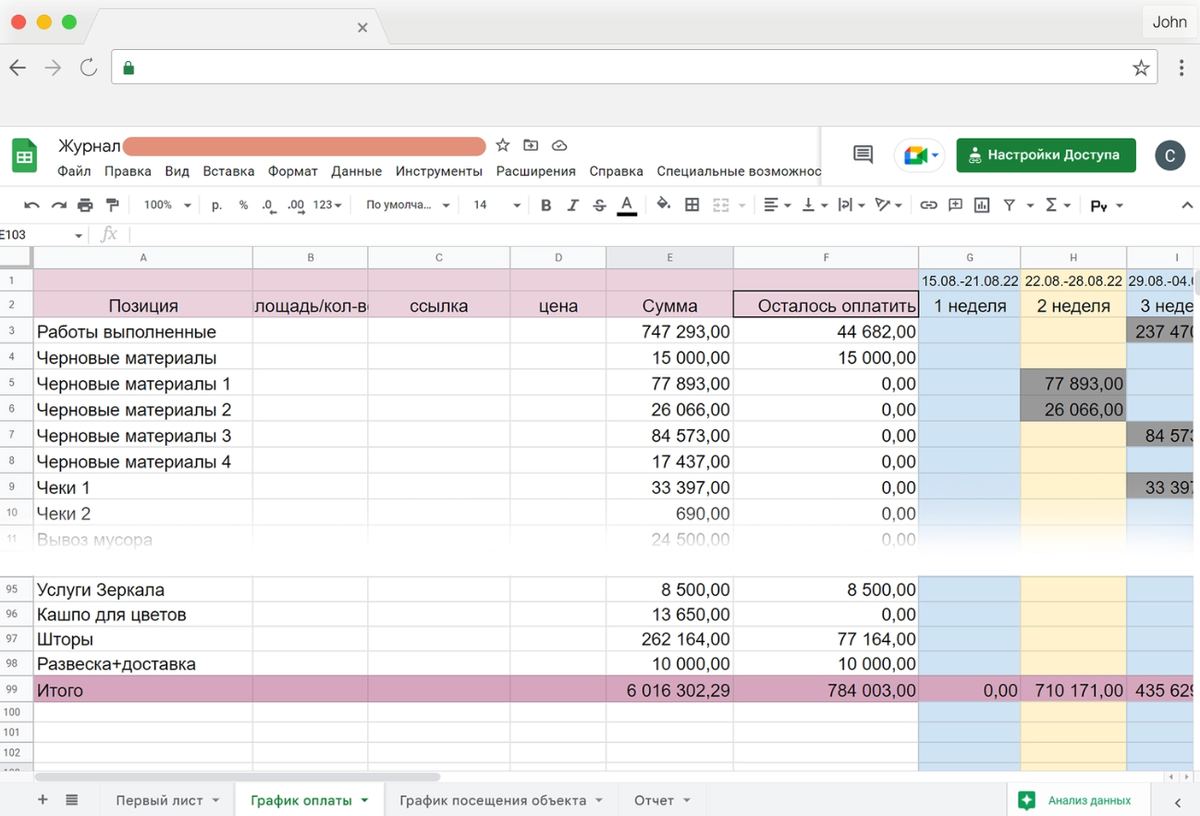Open the text color picker
1200x816 pixels.
pos(627,205)
